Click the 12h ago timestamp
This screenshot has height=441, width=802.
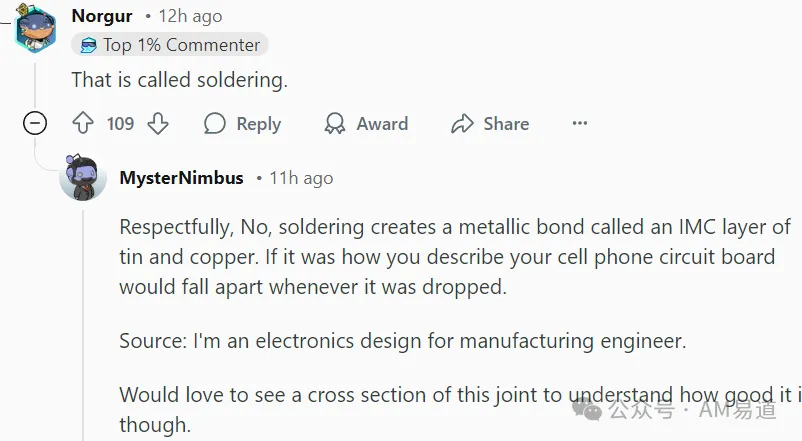tap(190, 16)
